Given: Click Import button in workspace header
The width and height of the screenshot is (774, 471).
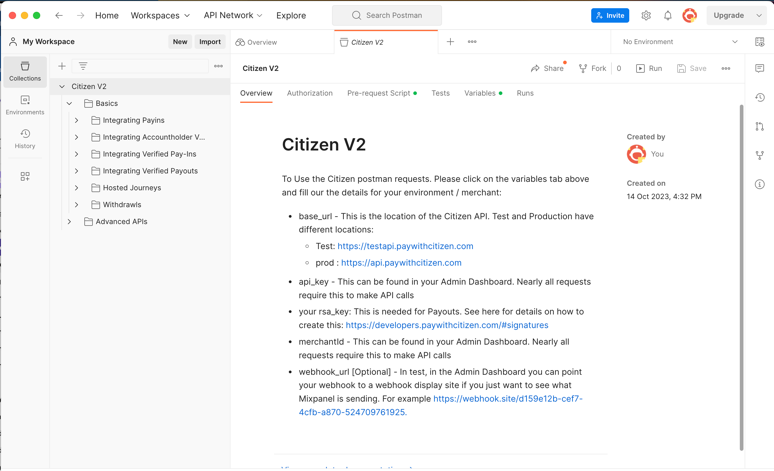Looking at the screenshot, I should coord(210,42).
